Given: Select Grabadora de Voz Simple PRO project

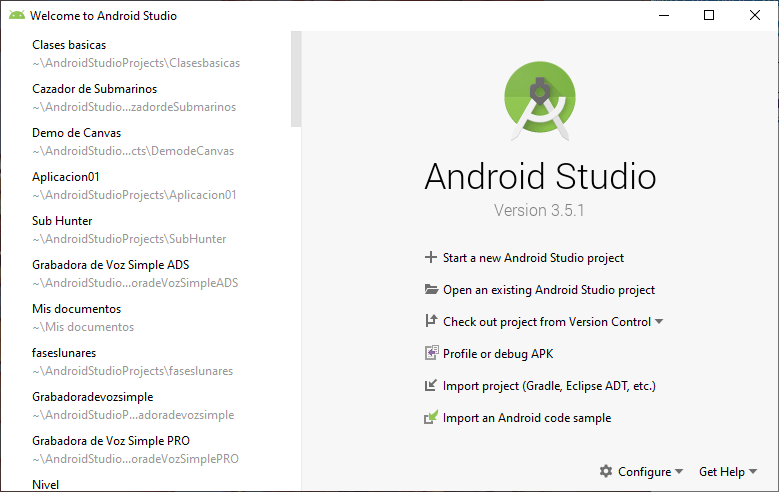Looking at the screenshot, I should pos(110,441).
